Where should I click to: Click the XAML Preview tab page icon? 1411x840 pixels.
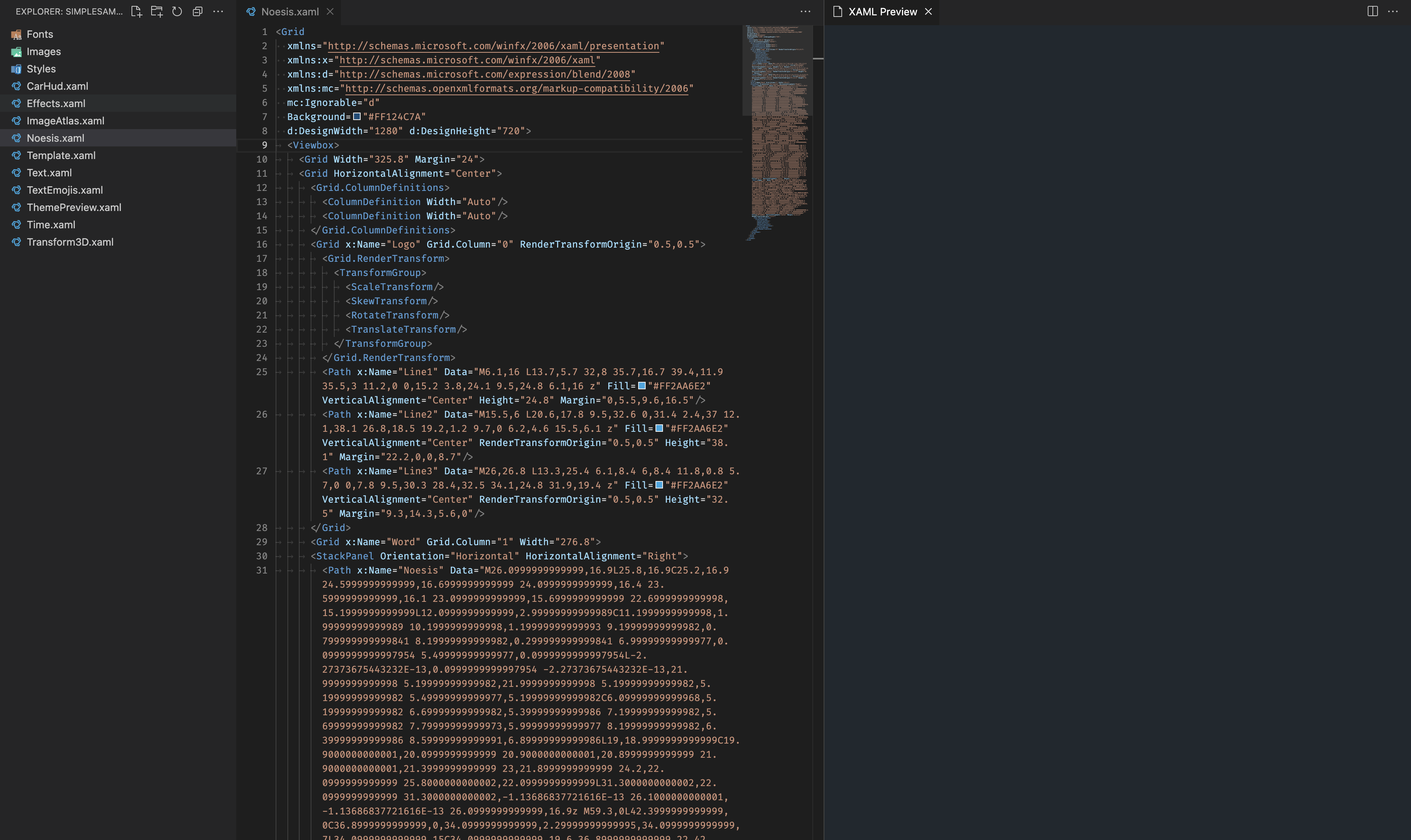838,11
